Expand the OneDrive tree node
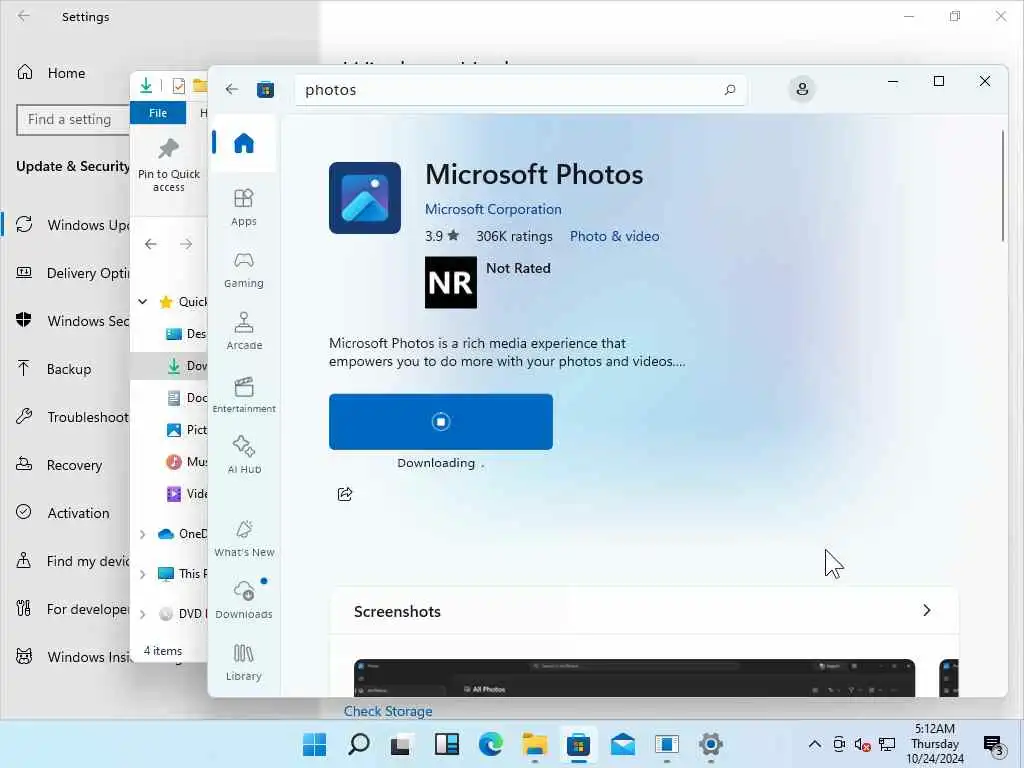1024x768 pixels. 142,534
